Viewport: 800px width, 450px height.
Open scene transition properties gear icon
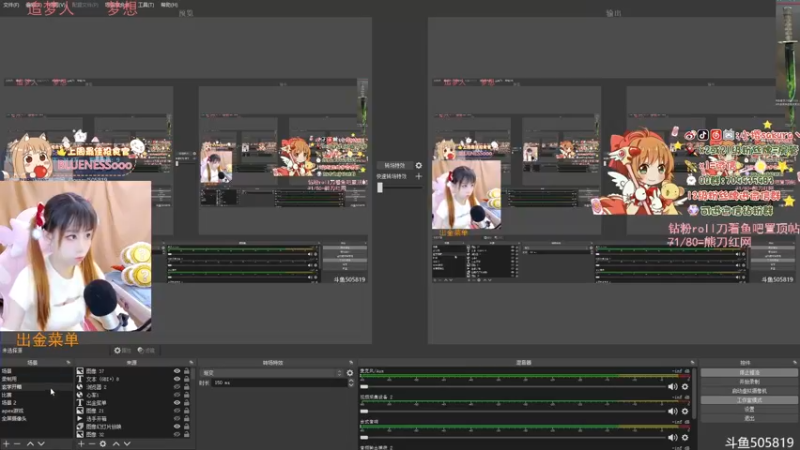point(350,373)
